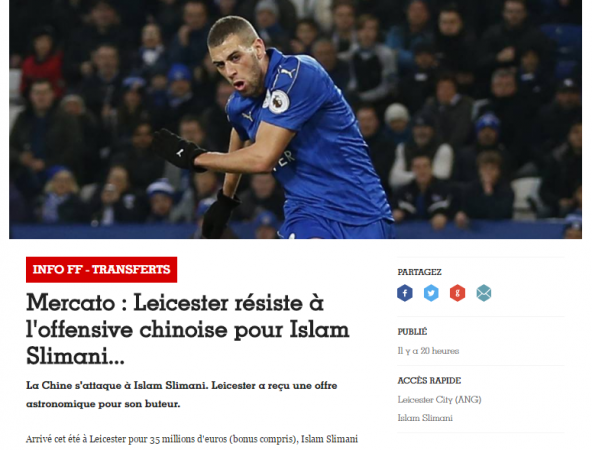Click the bold lead paragraph about La Chine
The height and width of the screenshot is (450, 592).
[182, 395]
